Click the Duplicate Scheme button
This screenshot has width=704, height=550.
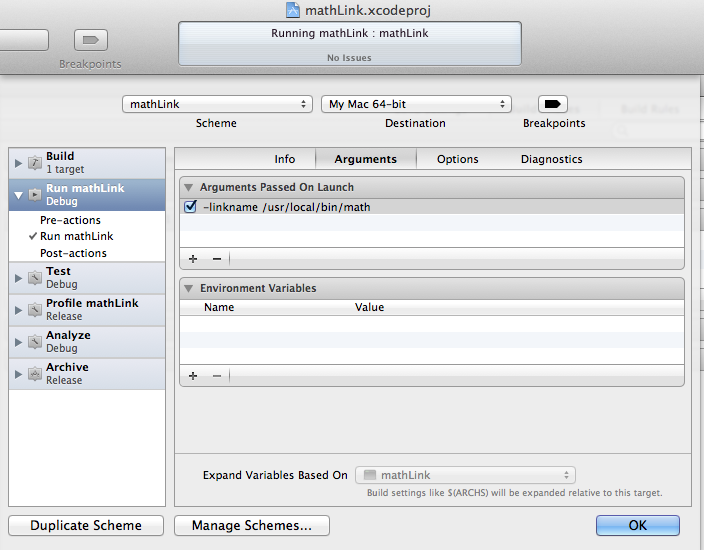pos(86,525)
